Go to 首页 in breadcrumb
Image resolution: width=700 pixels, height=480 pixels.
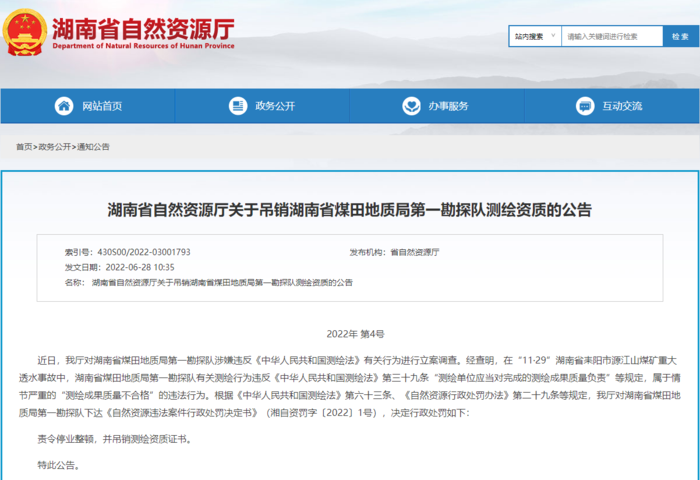coord(24,147)
